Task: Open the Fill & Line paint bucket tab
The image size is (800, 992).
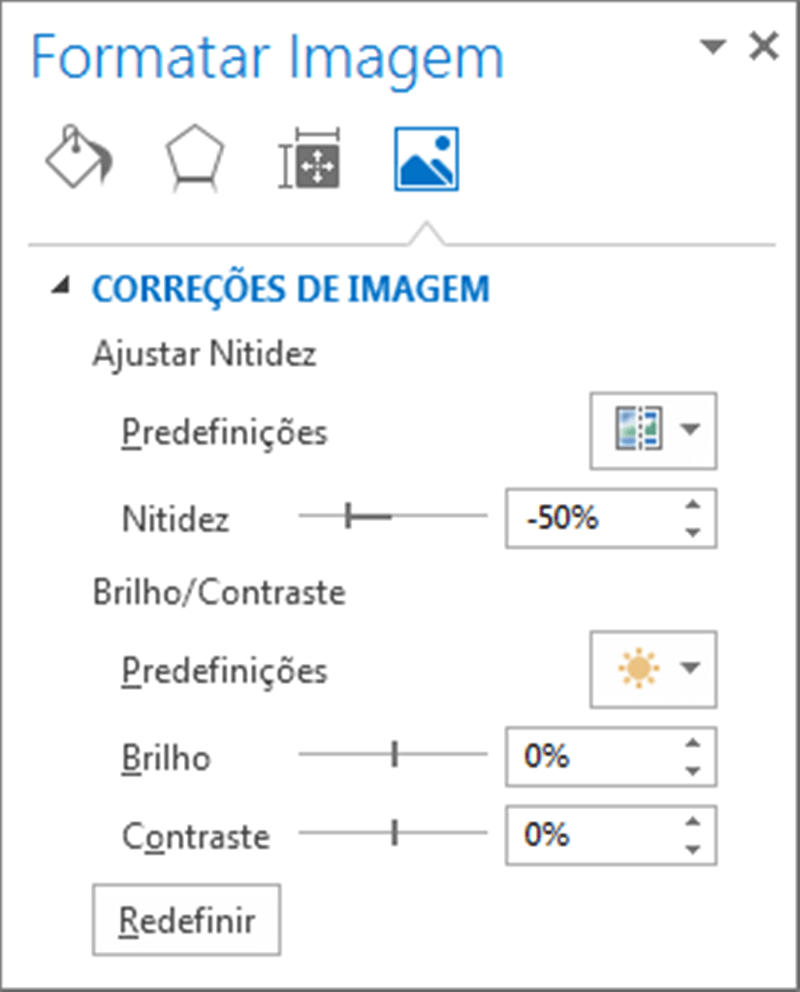Action: 79,157
